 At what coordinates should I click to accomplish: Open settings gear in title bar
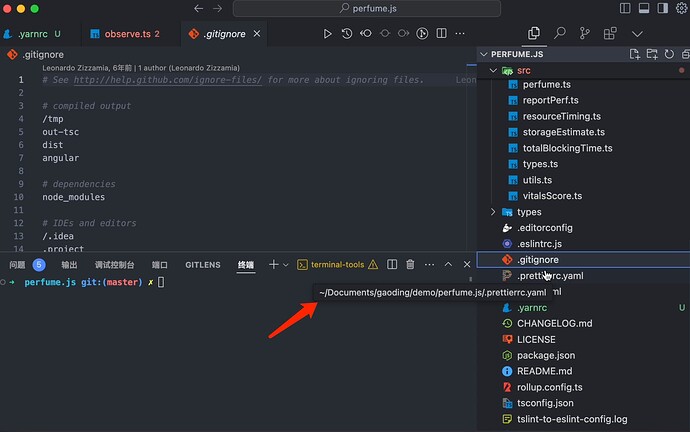click(x=681, y=8)
